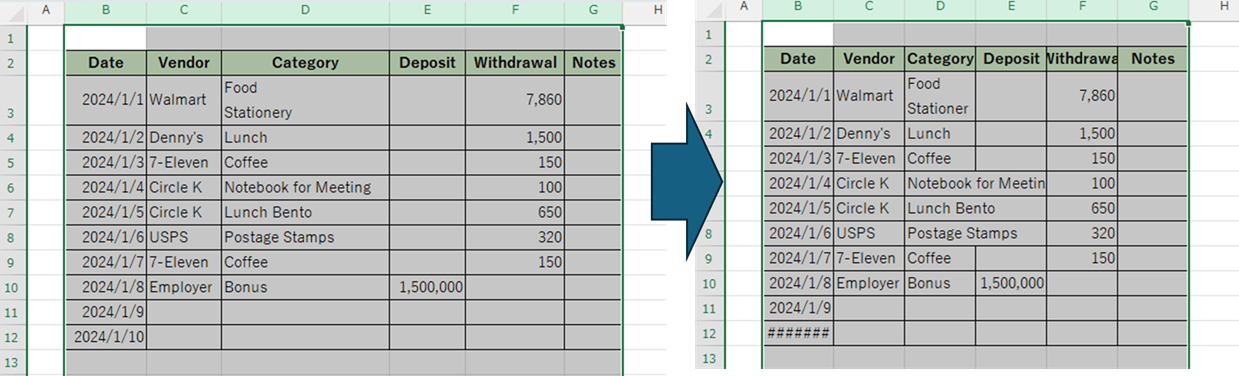Select column E header in right spreadsheet
The height and width of the screenshot is (376, 1239).
tap(1011, 8)
